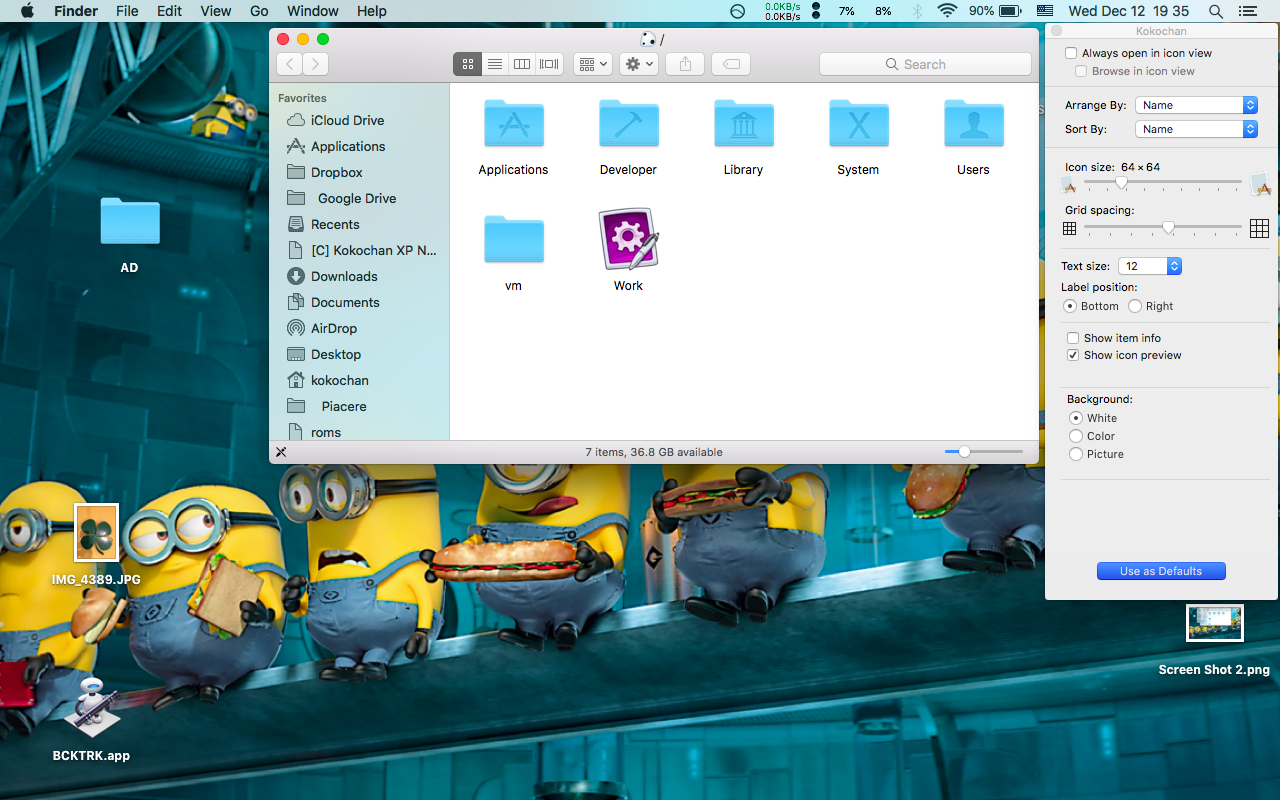The image size is (1280, 800).
Task: Open the Apple menu
Action: click(x=27, y=11)
